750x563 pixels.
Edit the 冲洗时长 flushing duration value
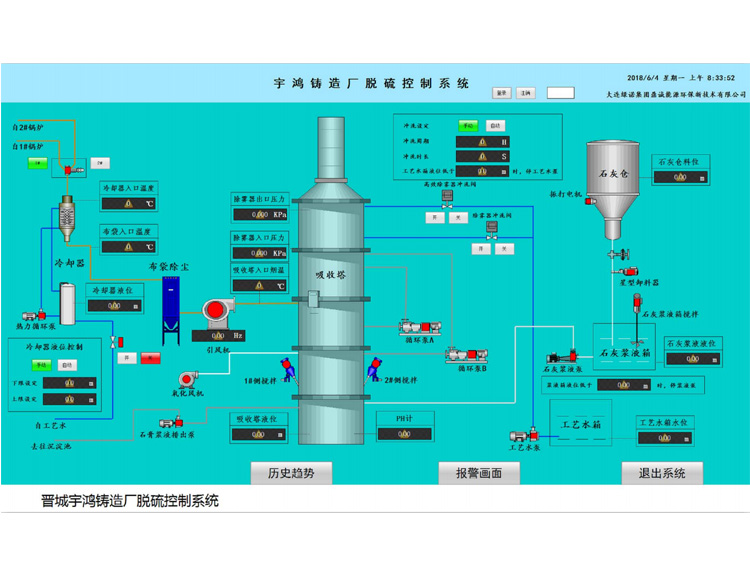click(483, 156)
